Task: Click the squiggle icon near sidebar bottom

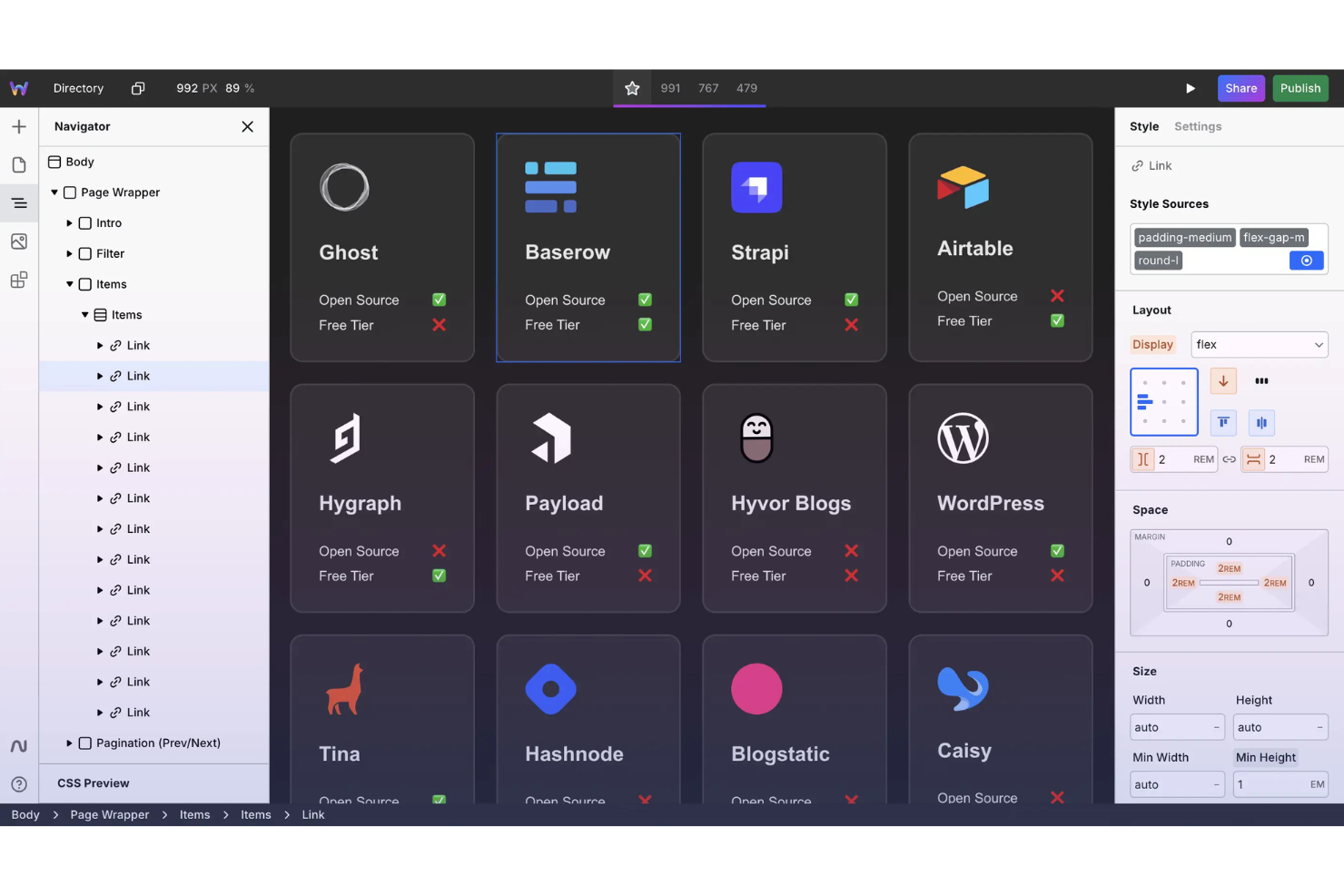Action: (x=19, y=746)
